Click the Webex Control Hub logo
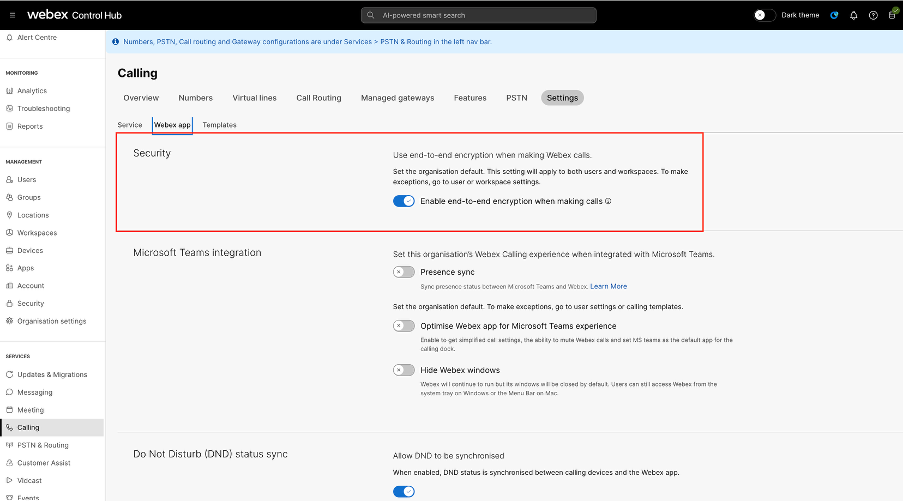904x502 pixels. coord(74,15)
